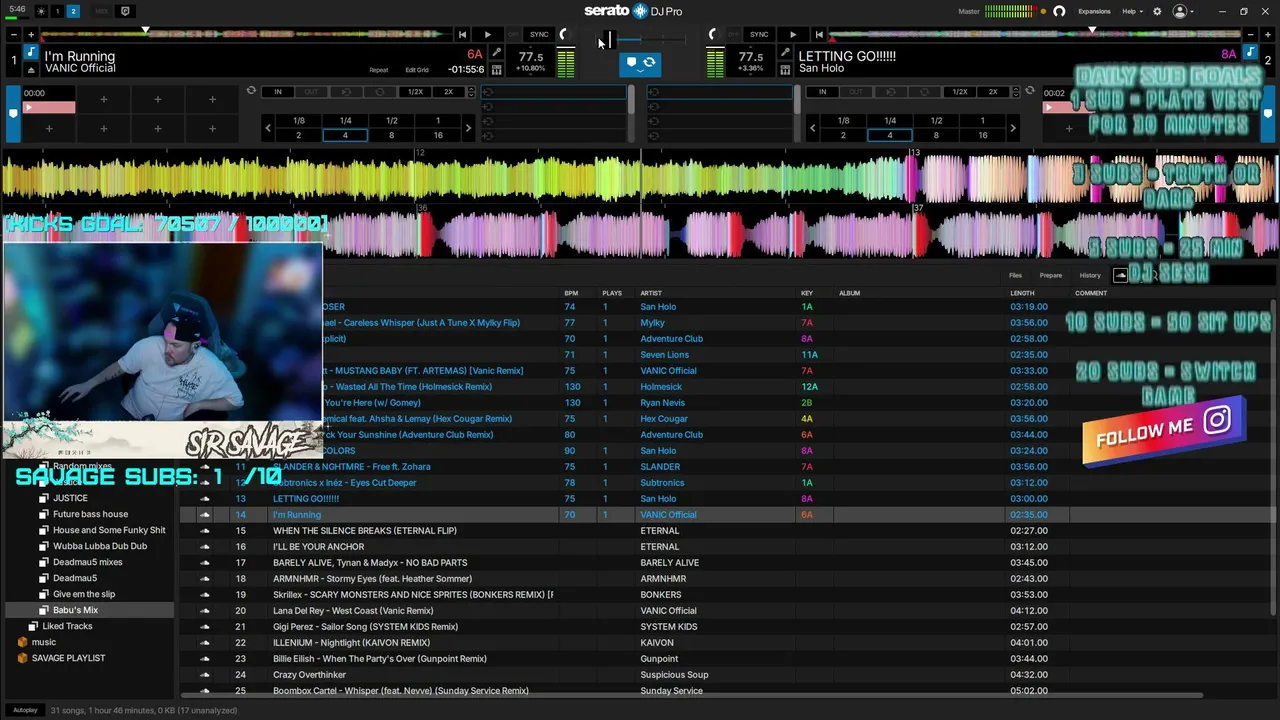Open user account dropdown
This screenshot has width=1280, height=720.
[1184, 11]
